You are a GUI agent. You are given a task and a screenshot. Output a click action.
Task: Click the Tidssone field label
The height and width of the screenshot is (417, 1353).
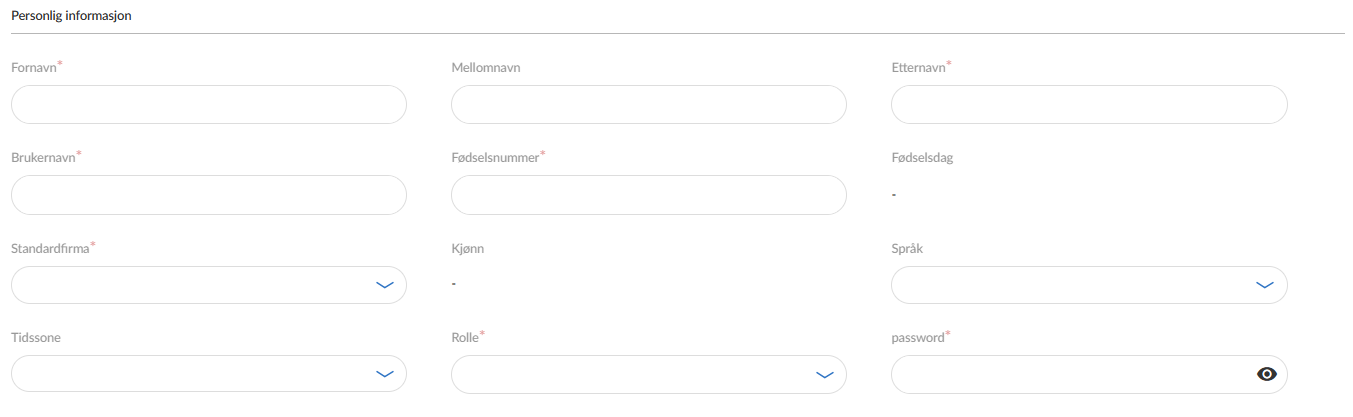coord(35,338)
